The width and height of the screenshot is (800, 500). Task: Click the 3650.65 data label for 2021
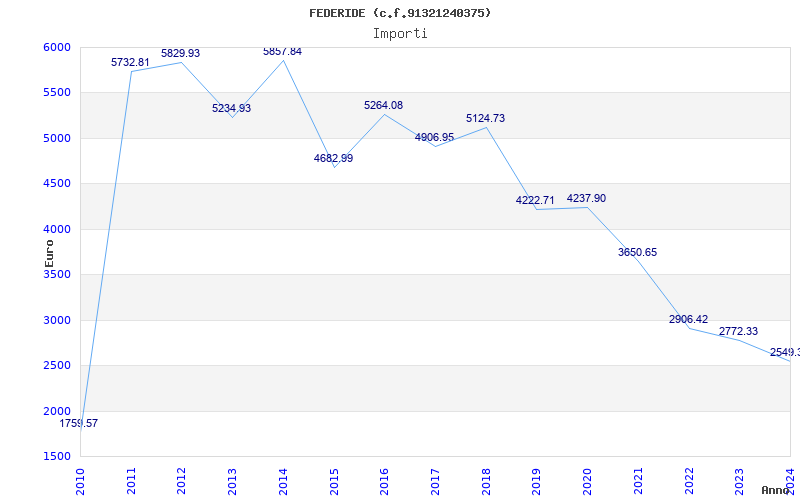click(637, 253)
